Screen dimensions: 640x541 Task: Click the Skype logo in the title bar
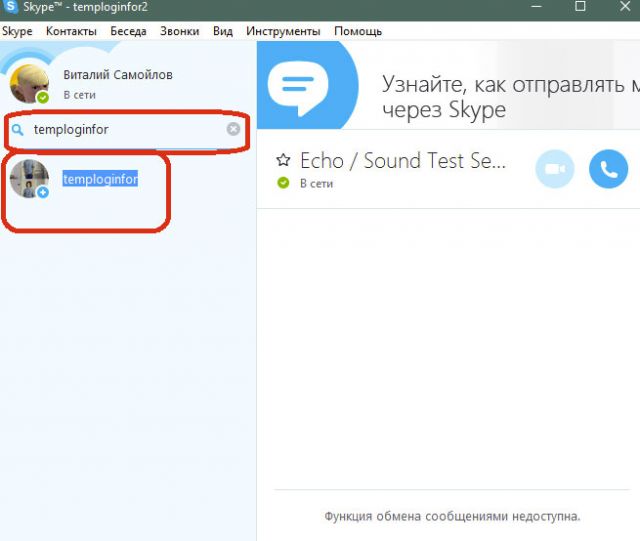coord(10,7)
